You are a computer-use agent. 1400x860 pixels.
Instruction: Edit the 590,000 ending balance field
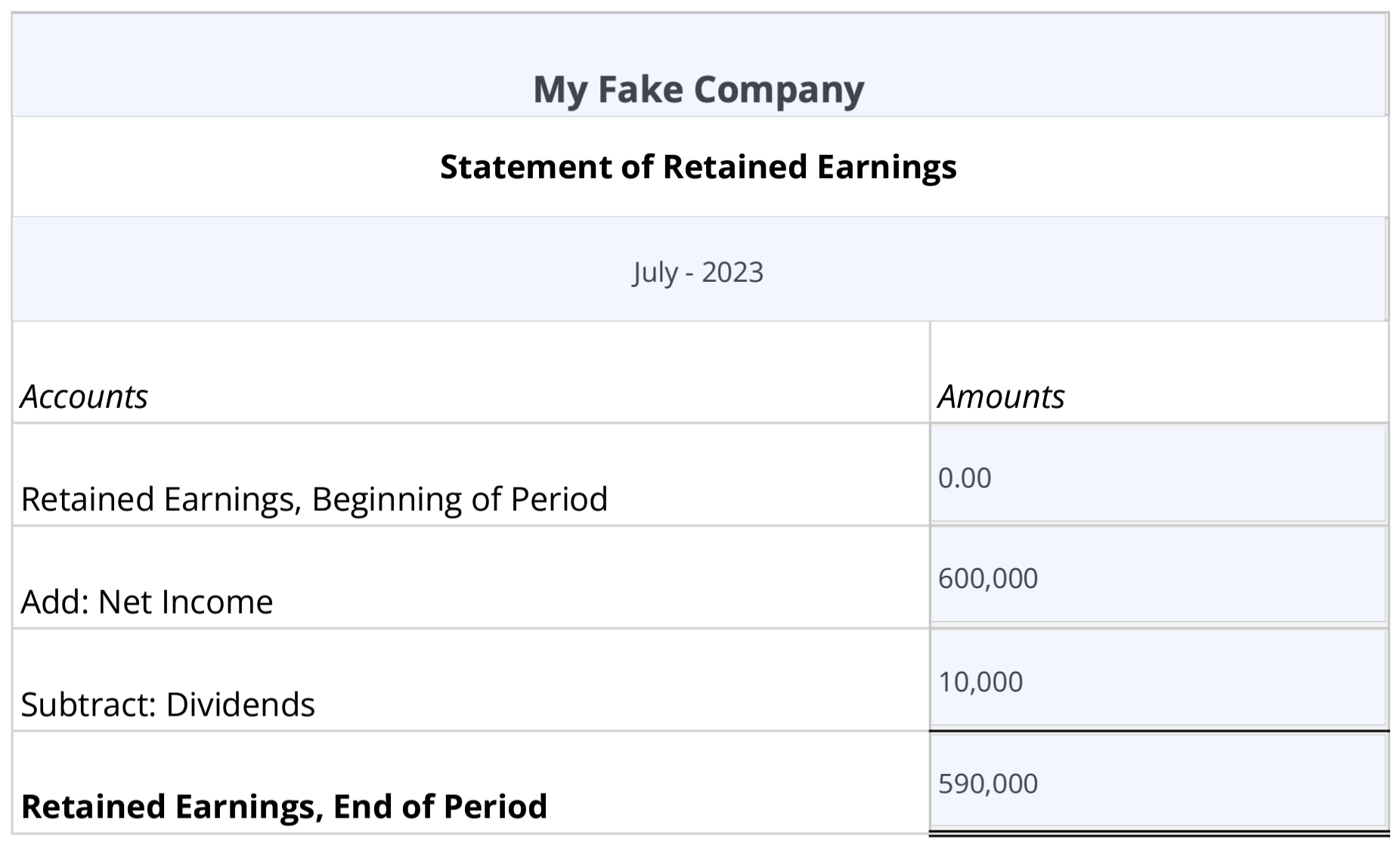pos(1158,781)
